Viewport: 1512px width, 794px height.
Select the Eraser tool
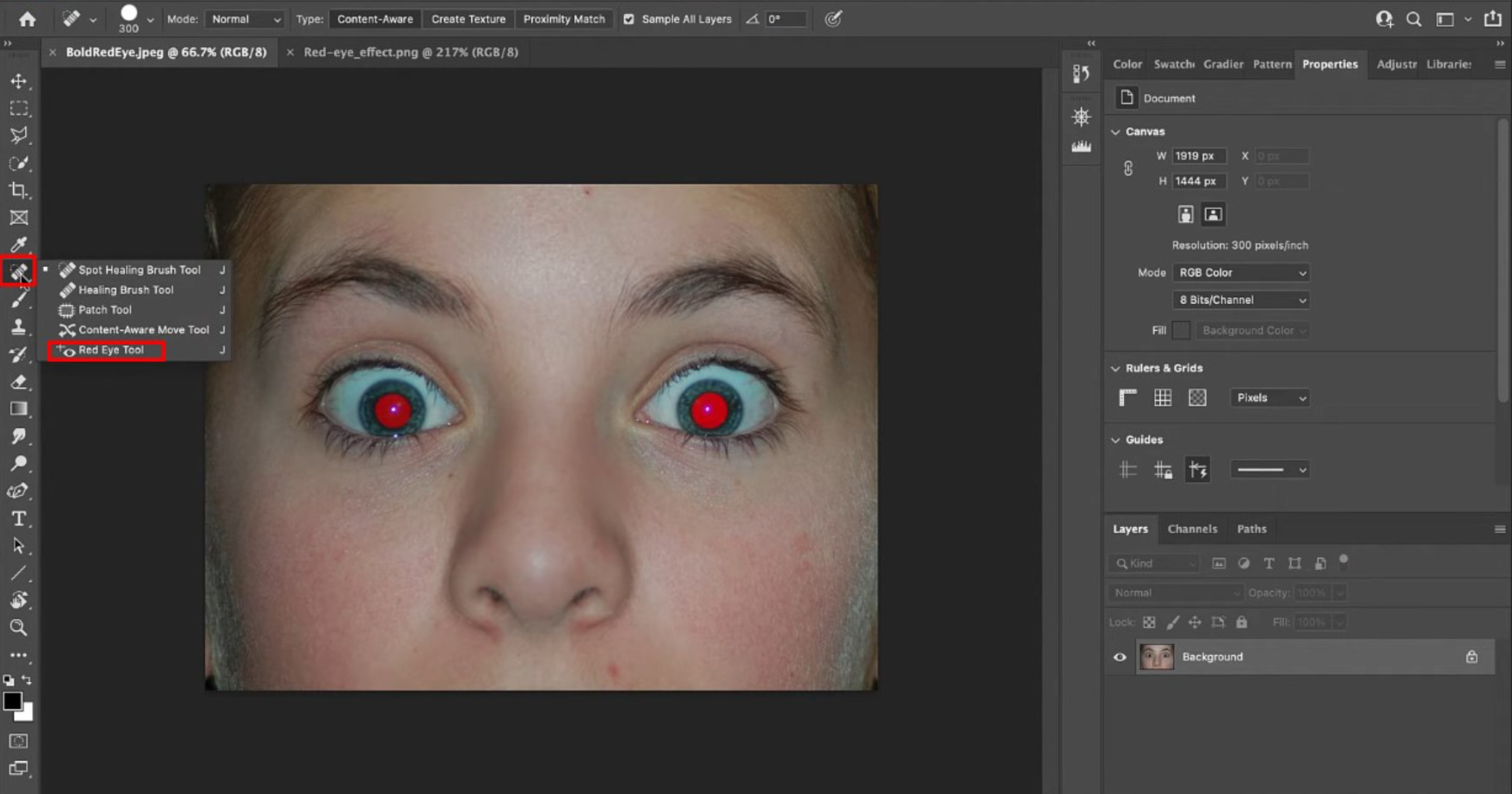coord(19,382)
